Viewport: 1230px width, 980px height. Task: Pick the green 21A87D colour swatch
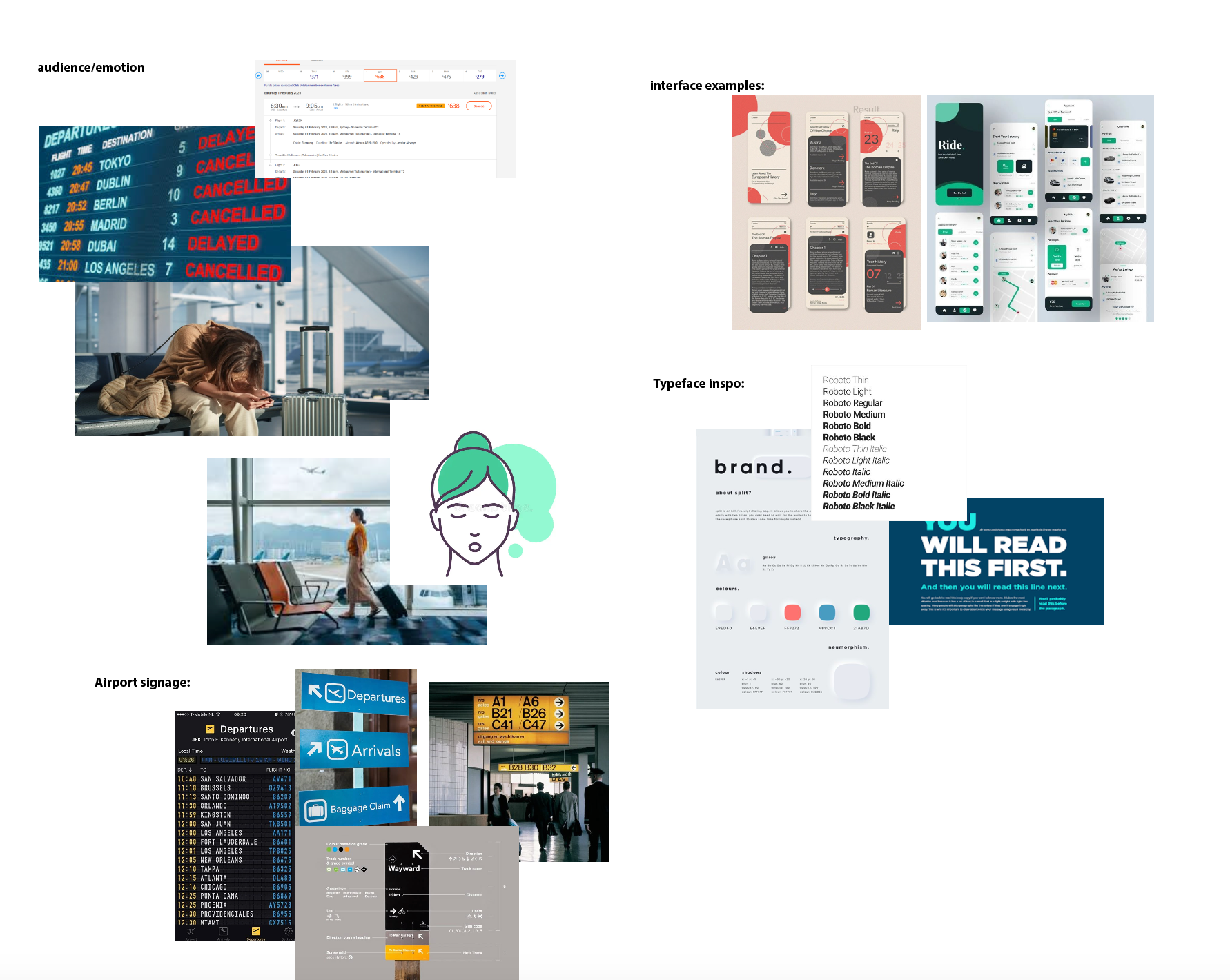click(x=861, y=611)
